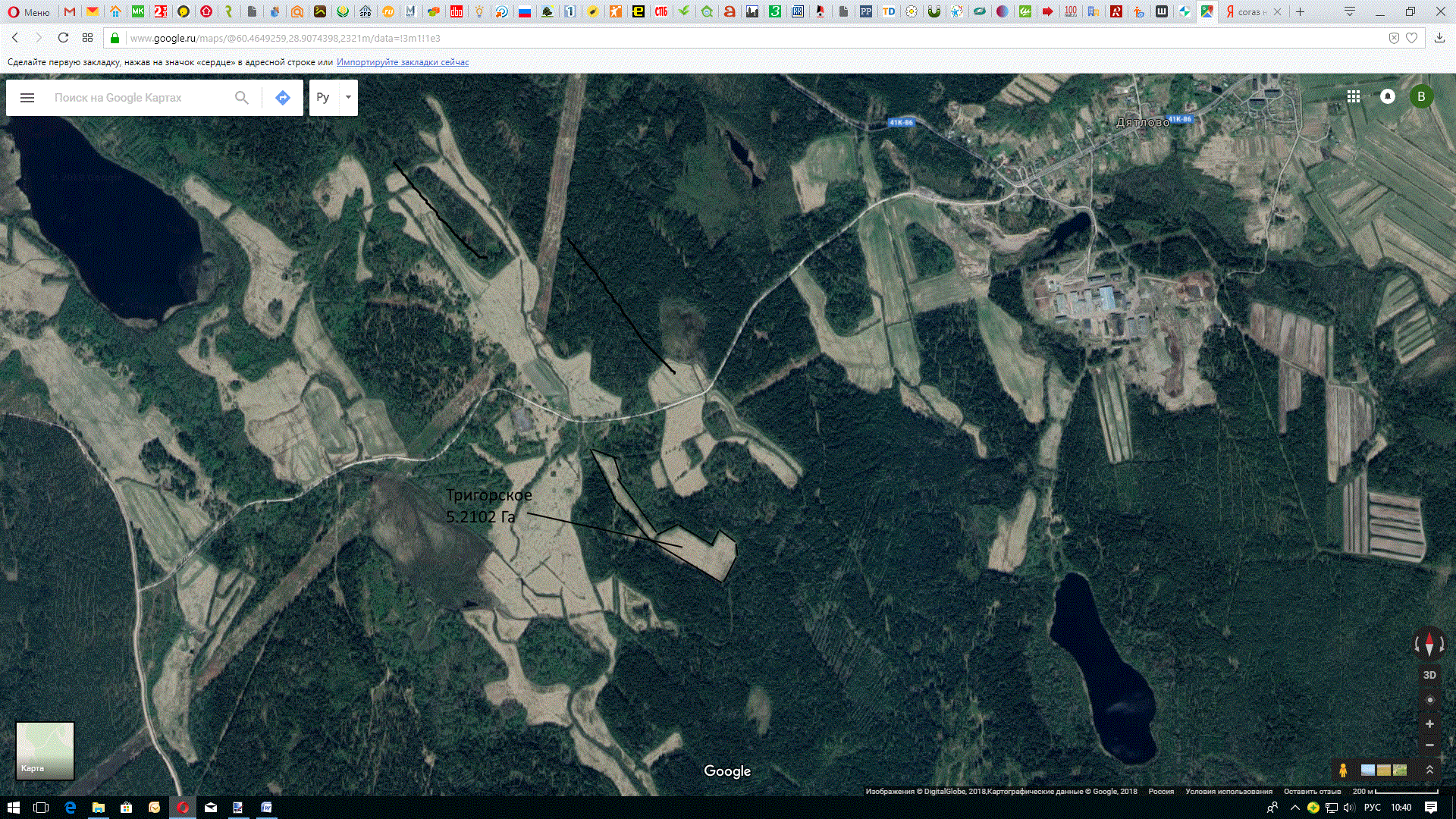Viewport: 1456px width, 819px height.
Task: Open the Opera 'Меню' button
Action: coord(29,11)
